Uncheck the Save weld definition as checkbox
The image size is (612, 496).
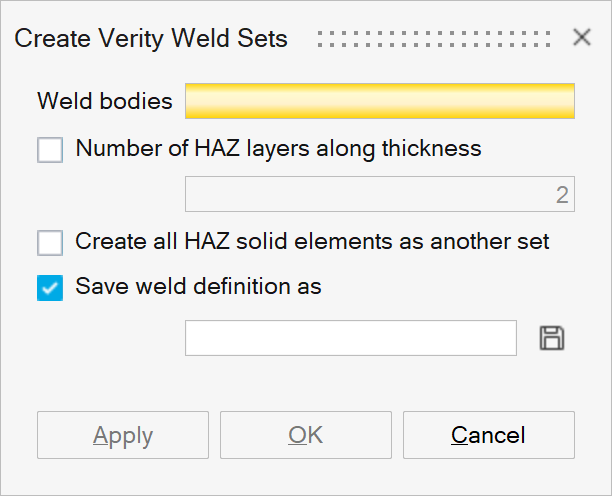[50, 287]
